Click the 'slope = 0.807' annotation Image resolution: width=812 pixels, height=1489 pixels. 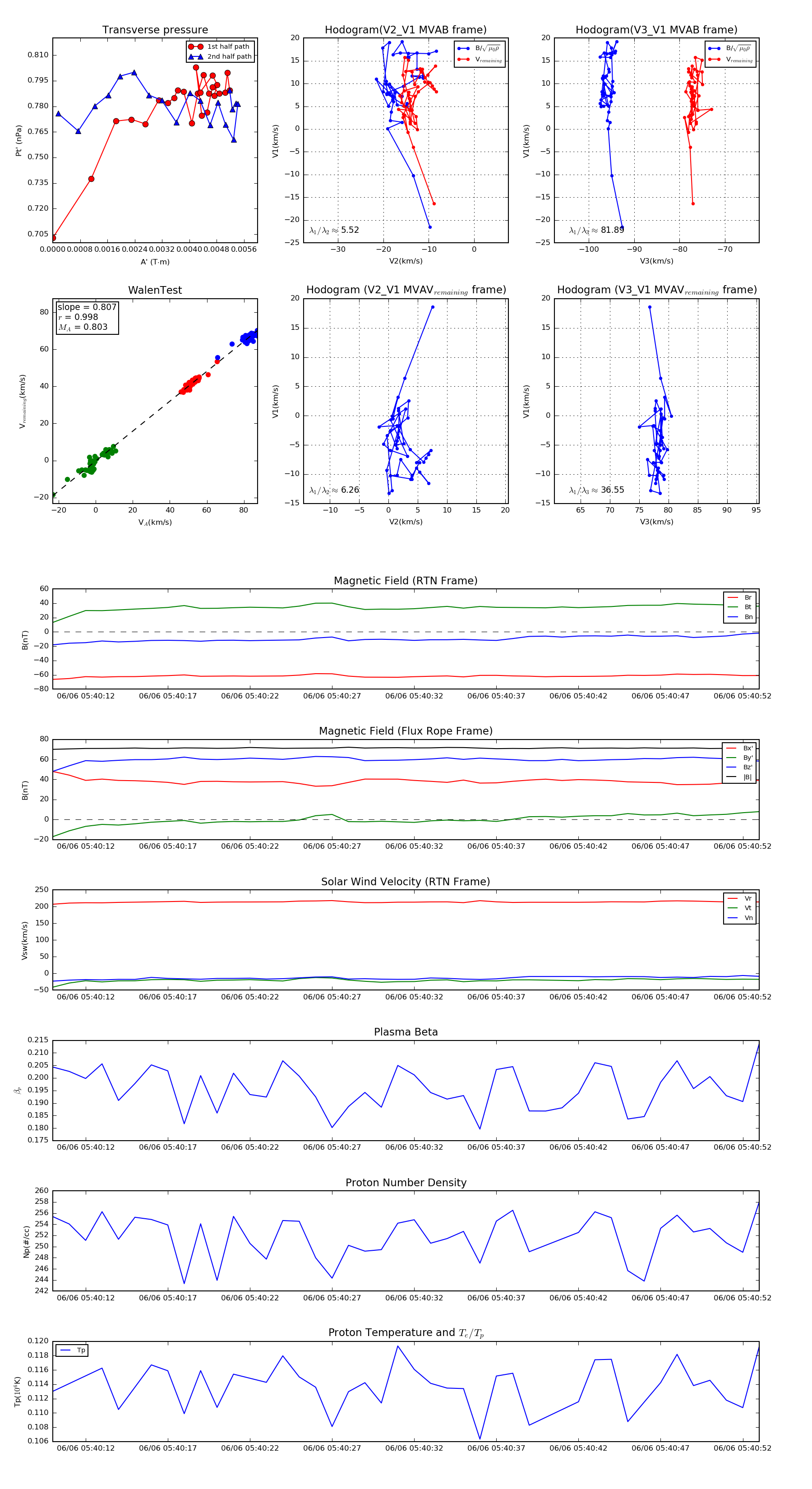pyautogui.click(x=87, y=307)
